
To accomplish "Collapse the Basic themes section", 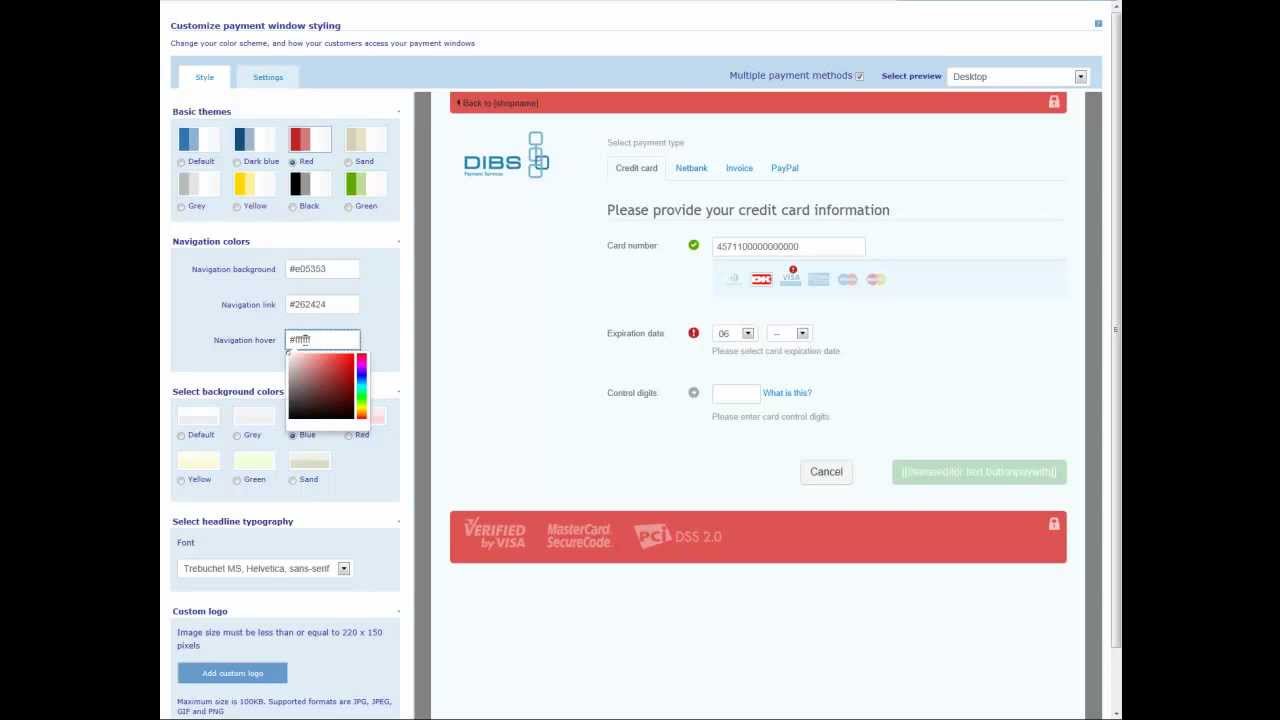I will 398,112.
